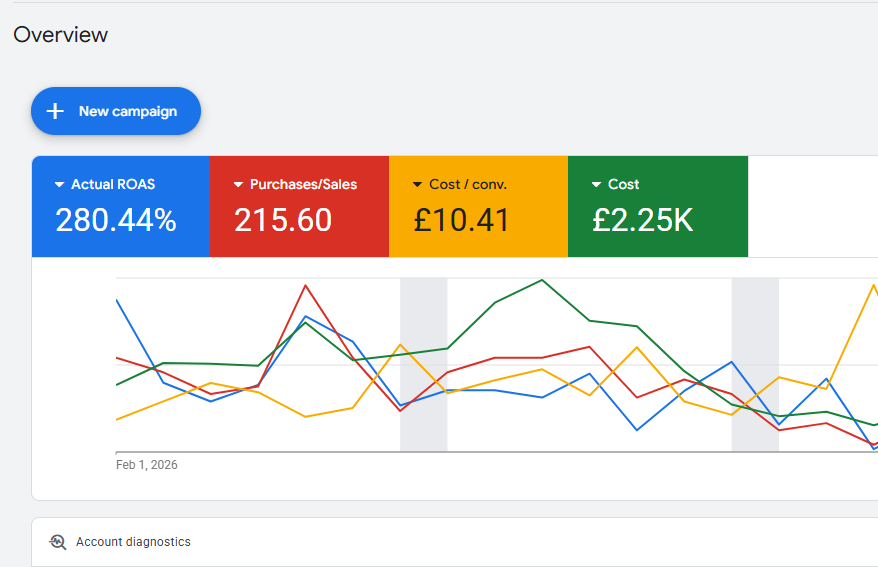Click the New campaign button
The image size is (878, 567).
[x=116, y=111]
